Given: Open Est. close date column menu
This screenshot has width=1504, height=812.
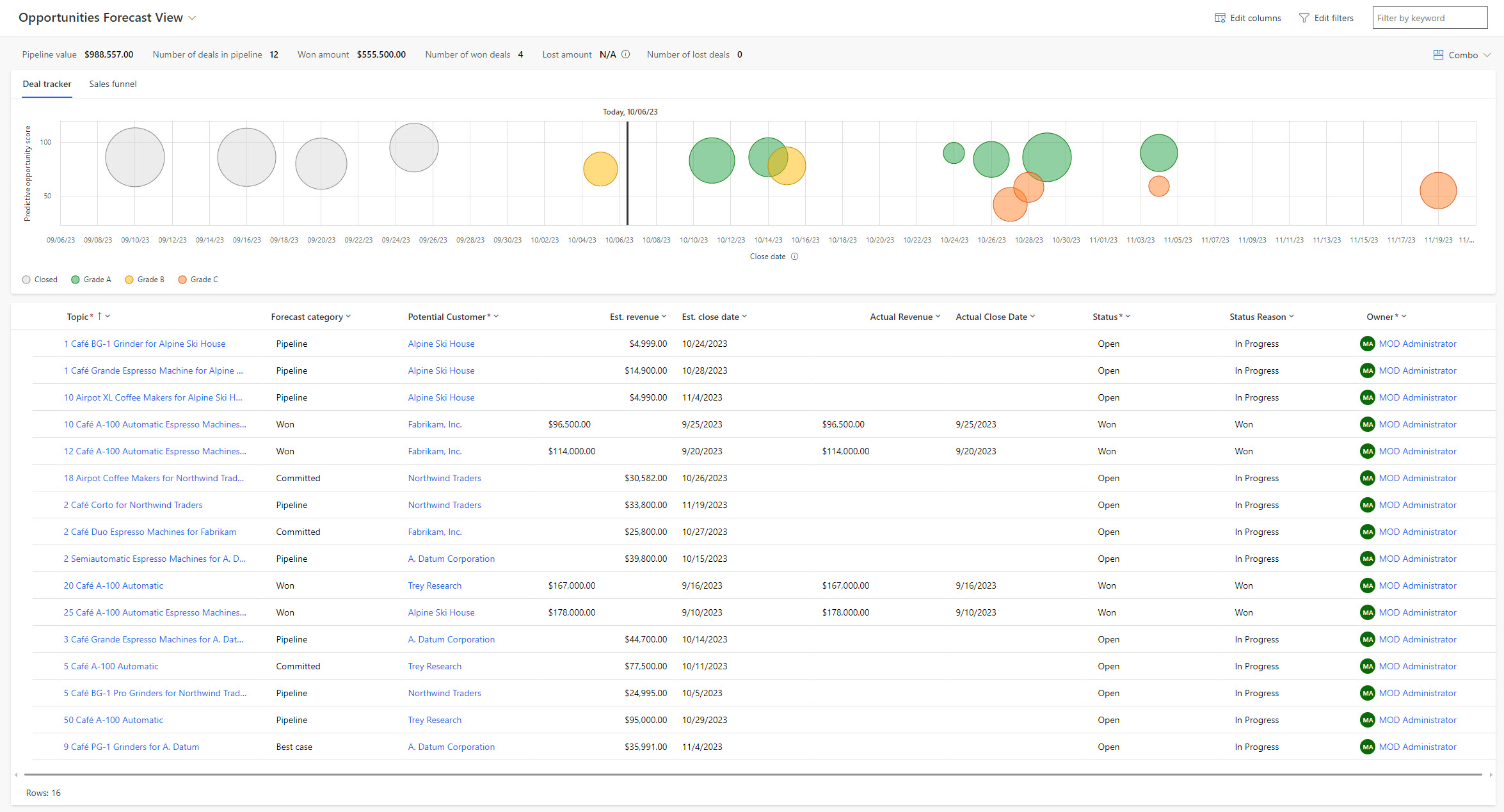Looking at the screenshot, I should [x=744, y=317].
